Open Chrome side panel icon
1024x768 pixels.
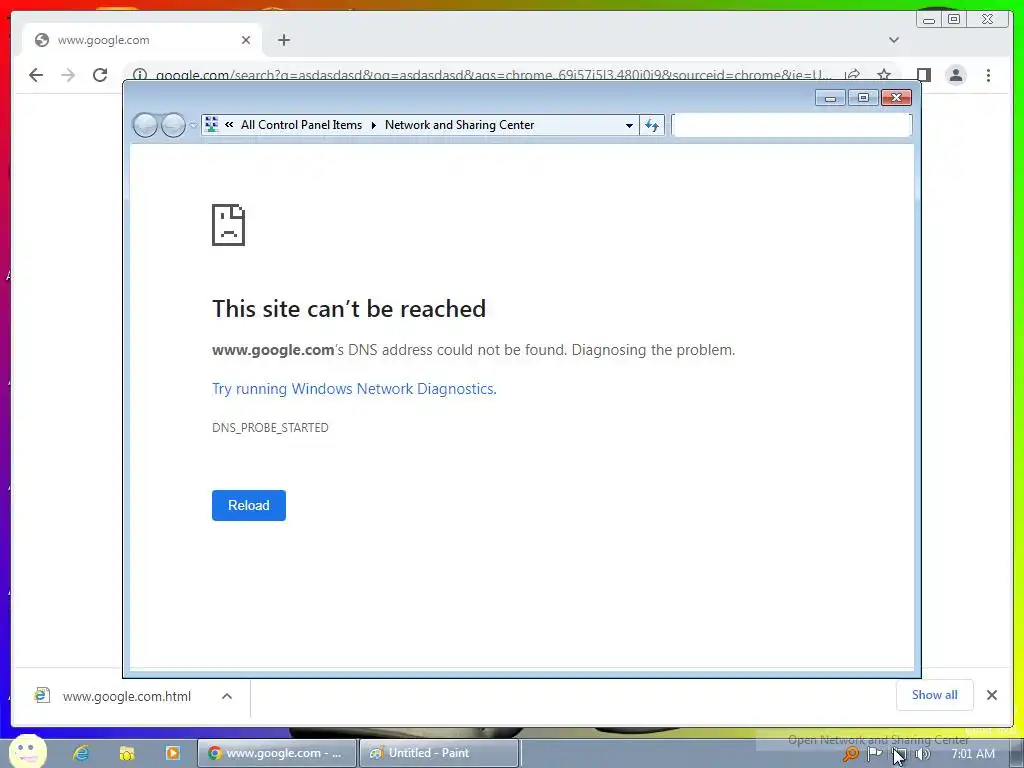point(924,75)
